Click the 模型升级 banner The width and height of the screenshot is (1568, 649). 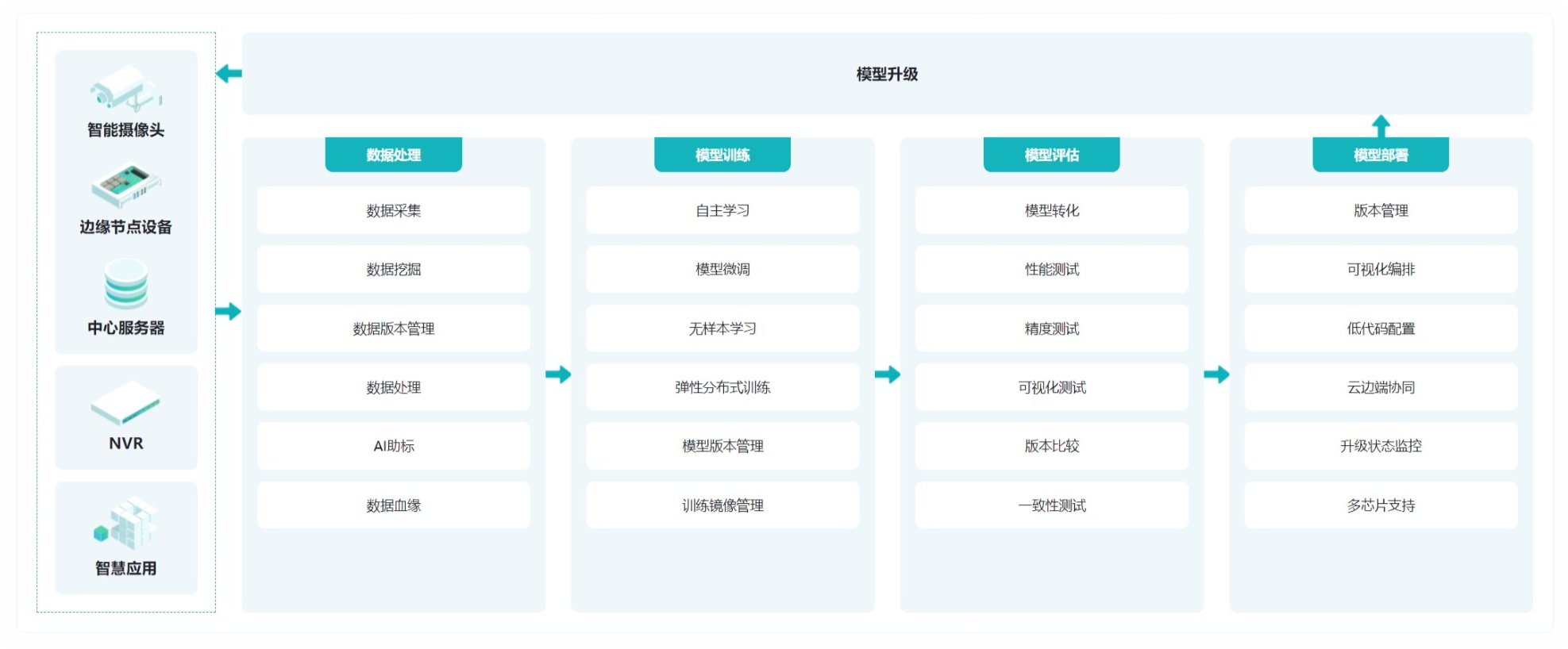(886, 74)
